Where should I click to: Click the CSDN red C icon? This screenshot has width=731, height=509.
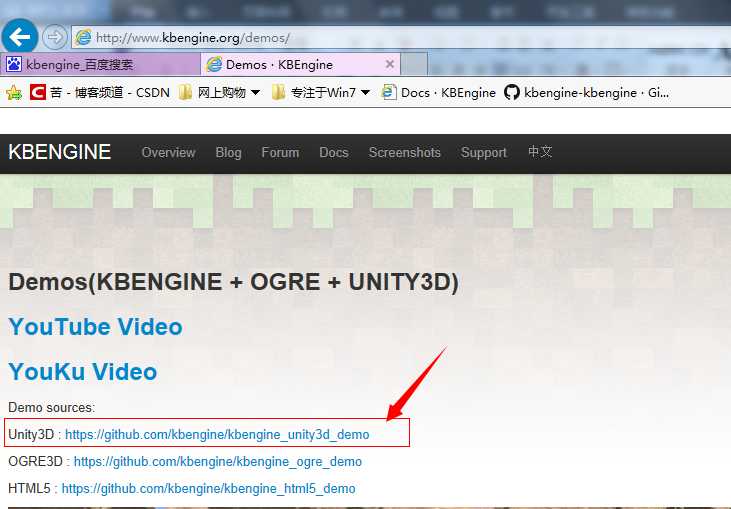click(38, 92)
